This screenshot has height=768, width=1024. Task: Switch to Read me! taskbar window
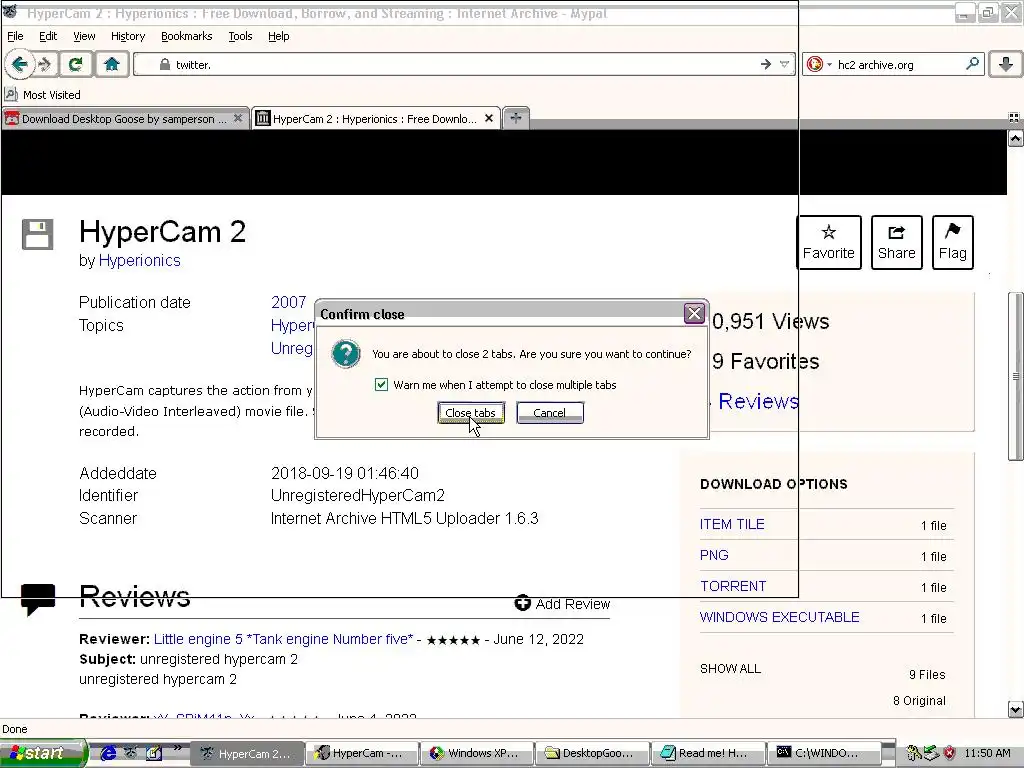click(x=707, y=754)
